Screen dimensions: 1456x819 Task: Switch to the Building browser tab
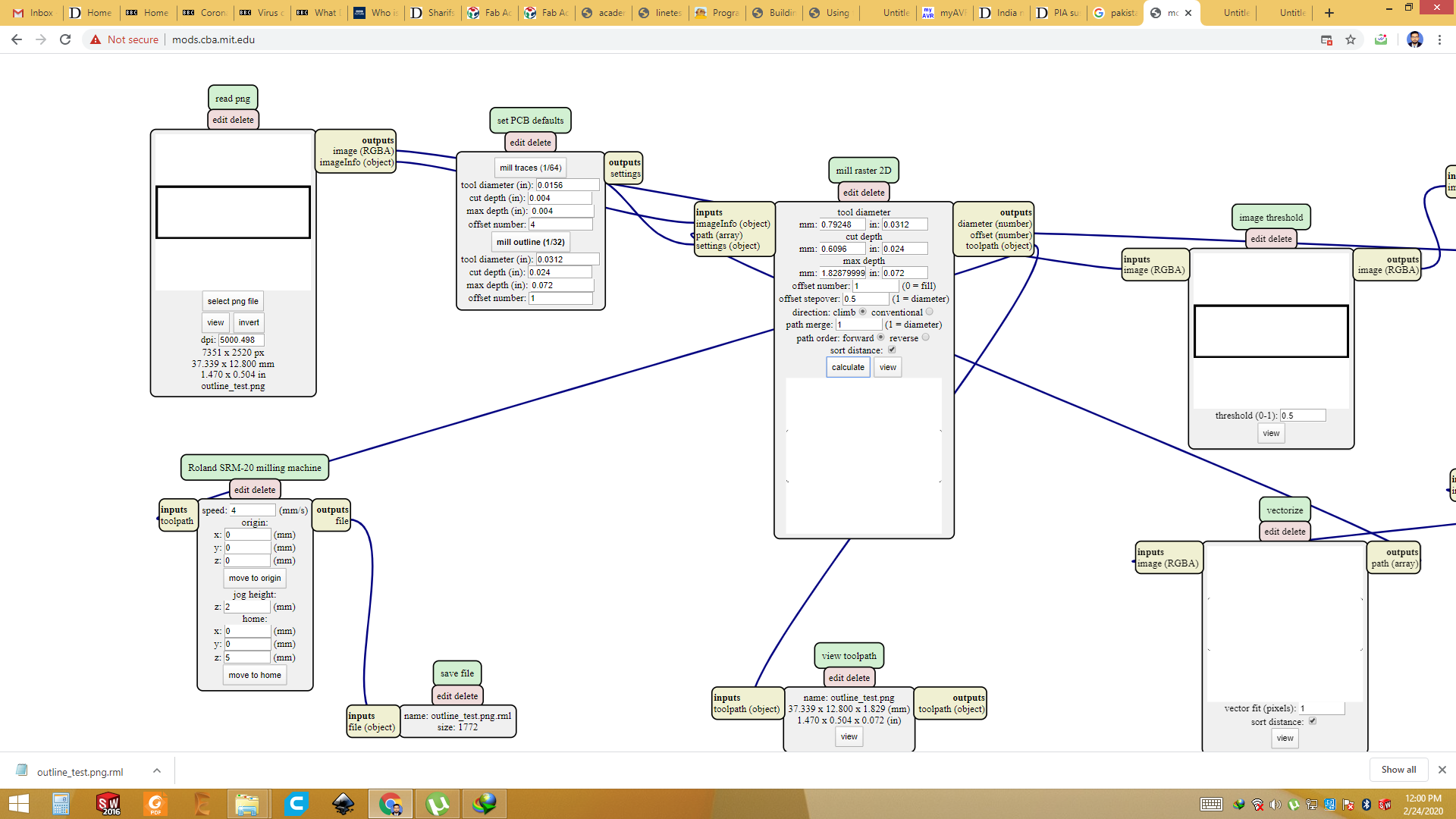773,13
